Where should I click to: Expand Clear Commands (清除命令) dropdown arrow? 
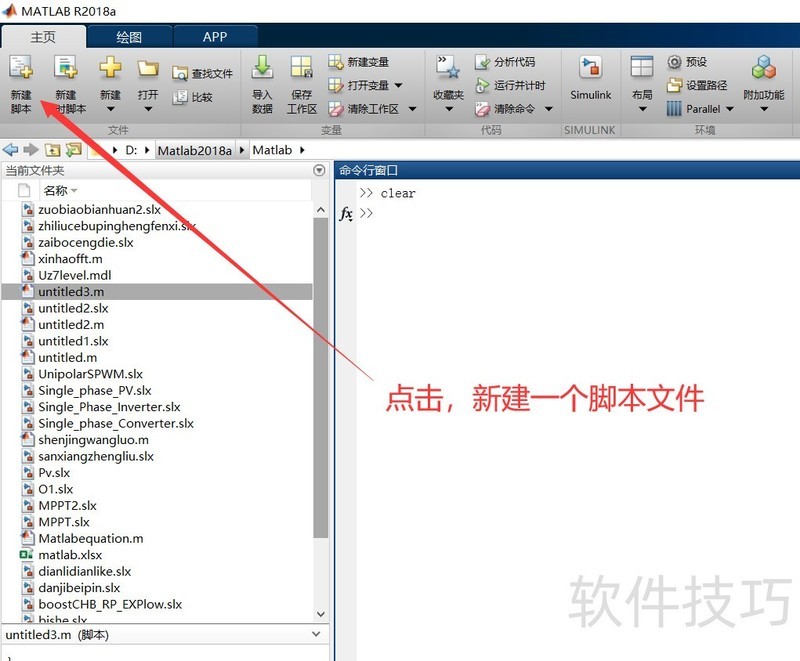tap(548, 109)
